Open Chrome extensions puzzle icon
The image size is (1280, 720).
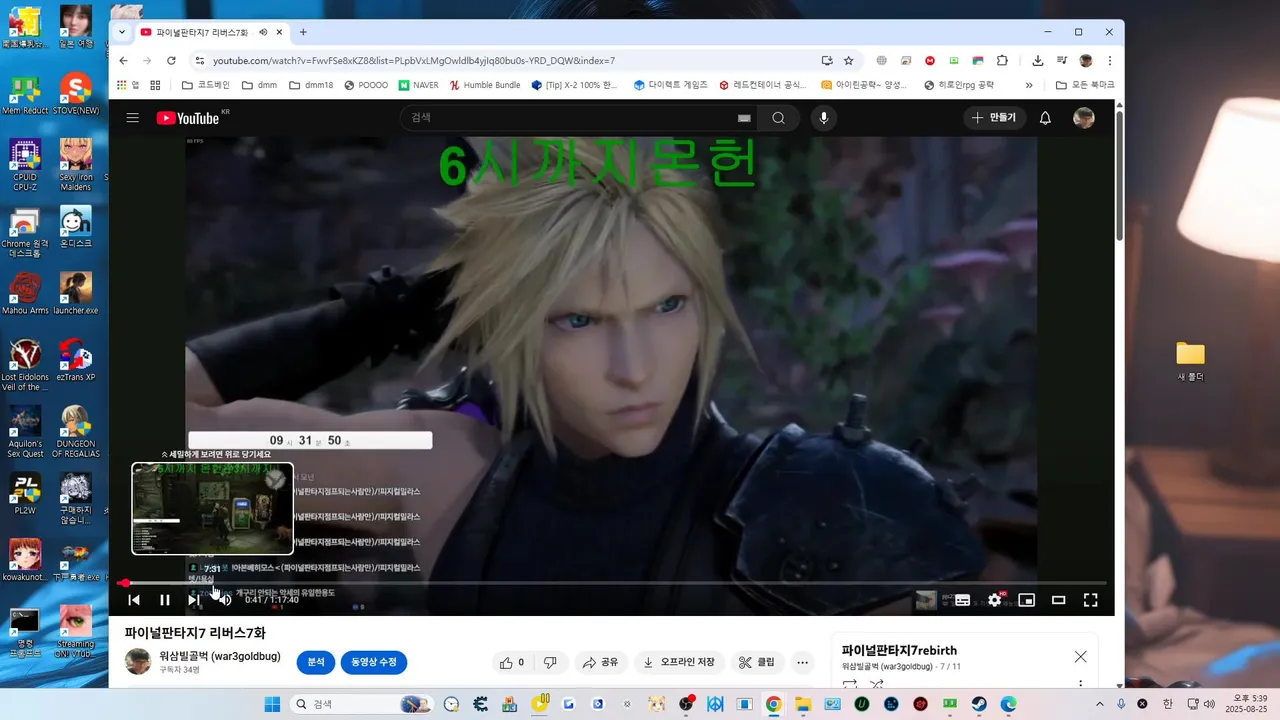(x=1002, y=60)
